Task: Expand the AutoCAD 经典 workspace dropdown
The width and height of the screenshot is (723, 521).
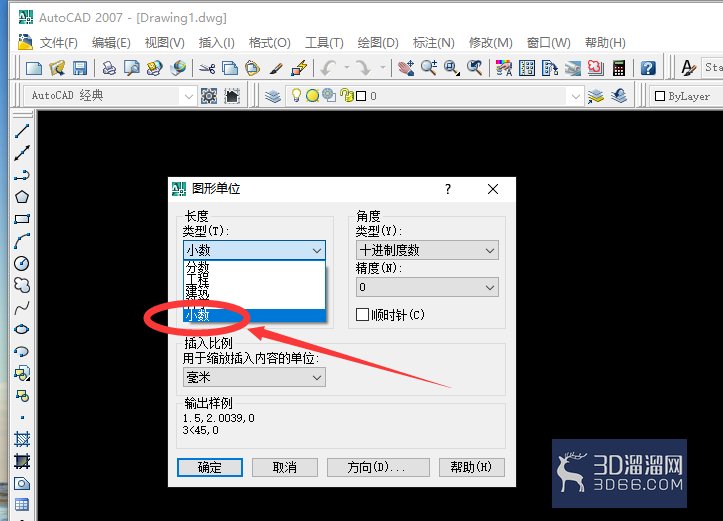Action: tap(189, 96)
